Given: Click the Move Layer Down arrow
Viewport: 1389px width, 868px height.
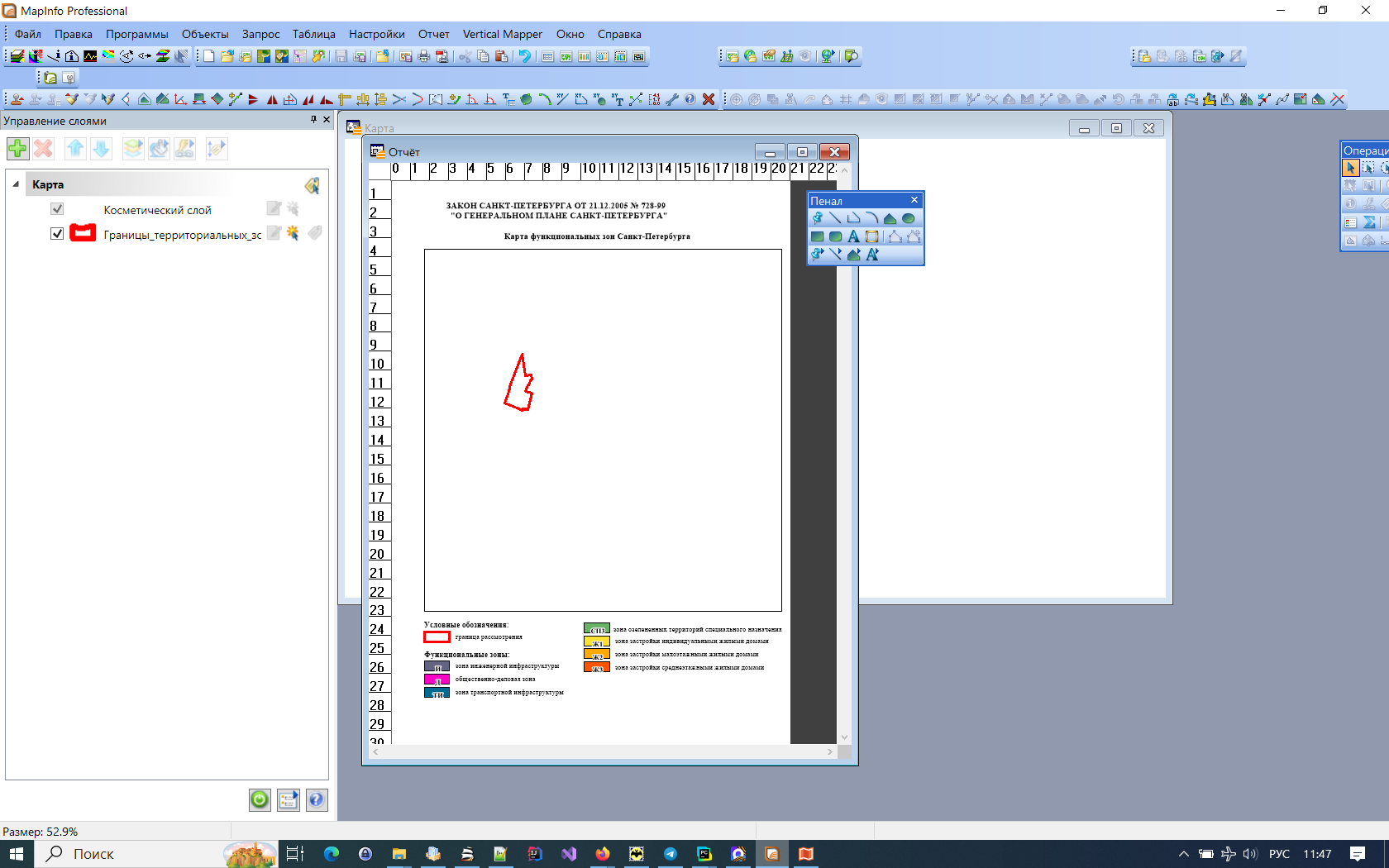Looking at the screenshot, I should coord(101,149).
